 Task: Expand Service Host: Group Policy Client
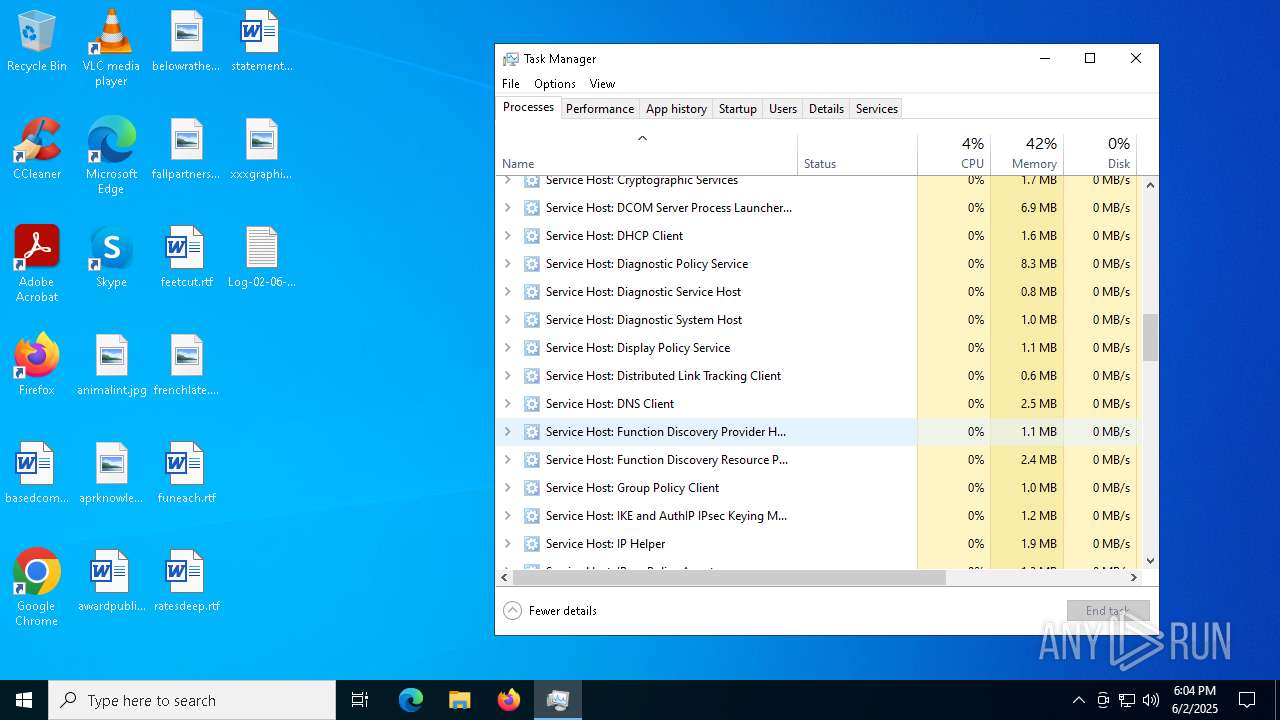tap(507, 488)
